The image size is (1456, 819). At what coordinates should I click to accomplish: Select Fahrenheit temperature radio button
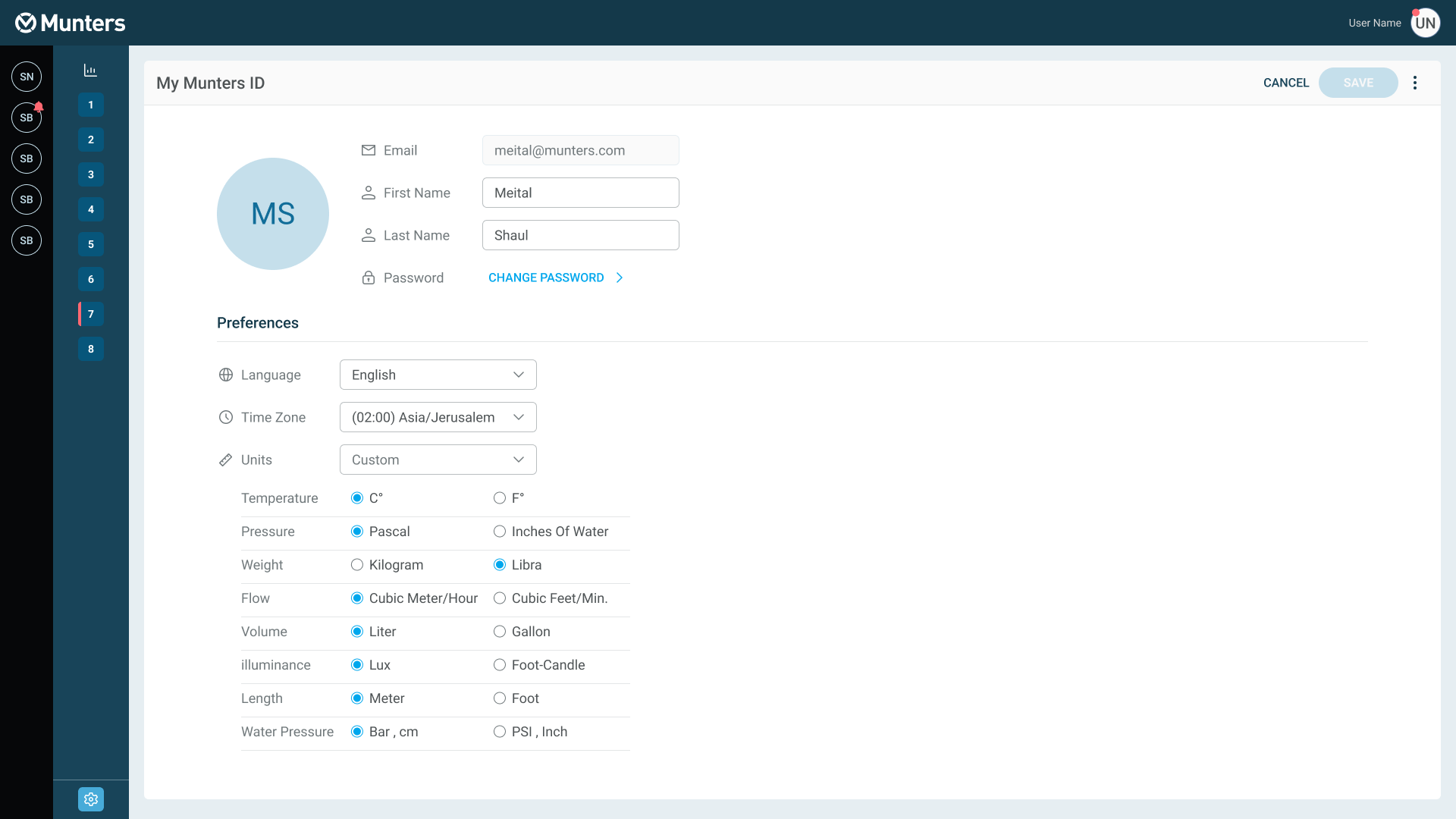coord(500,498)
